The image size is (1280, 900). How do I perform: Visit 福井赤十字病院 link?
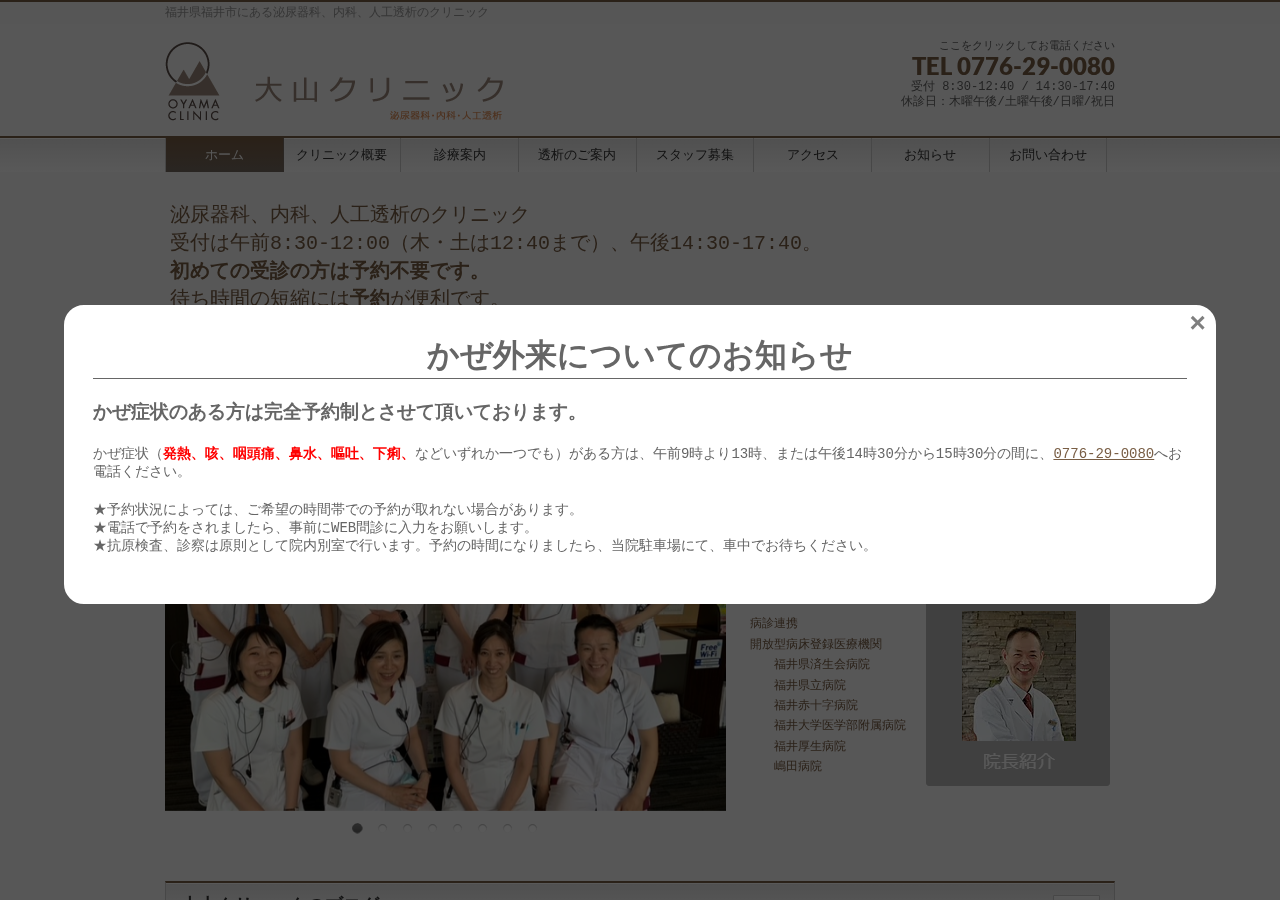816,705
